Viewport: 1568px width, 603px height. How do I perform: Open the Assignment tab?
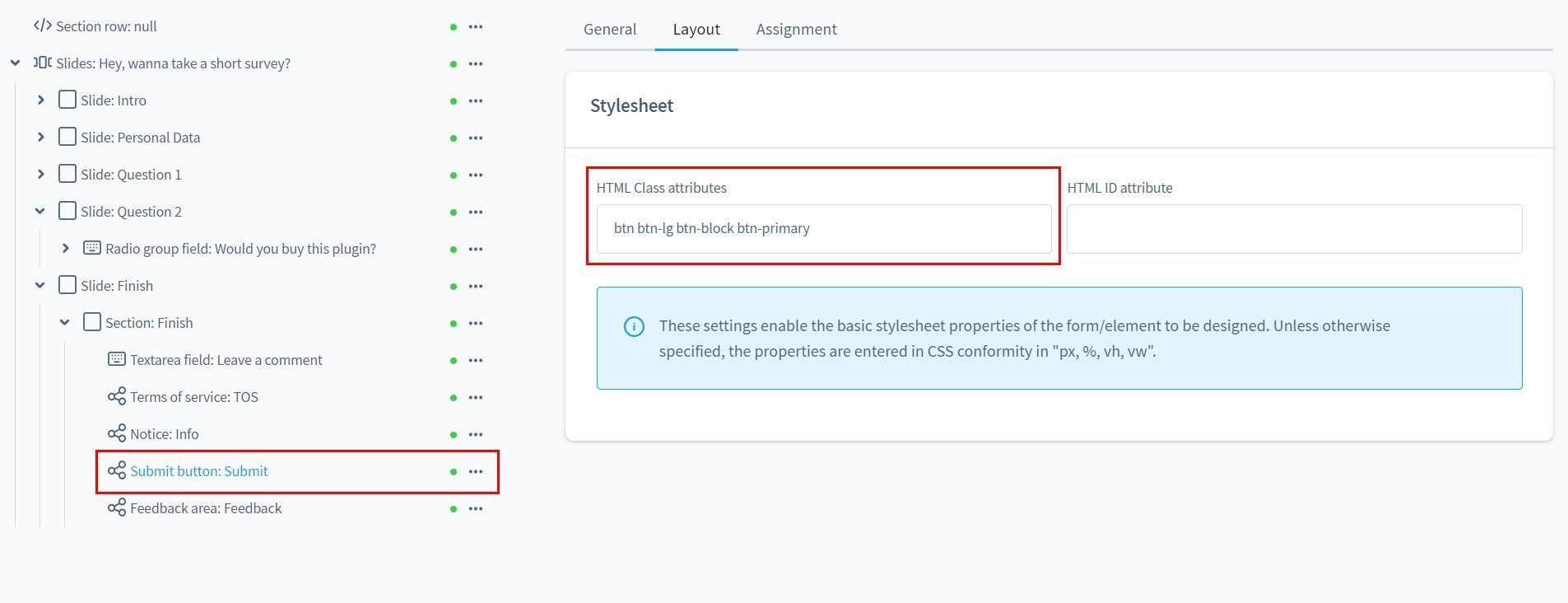(x=796, y=30)
